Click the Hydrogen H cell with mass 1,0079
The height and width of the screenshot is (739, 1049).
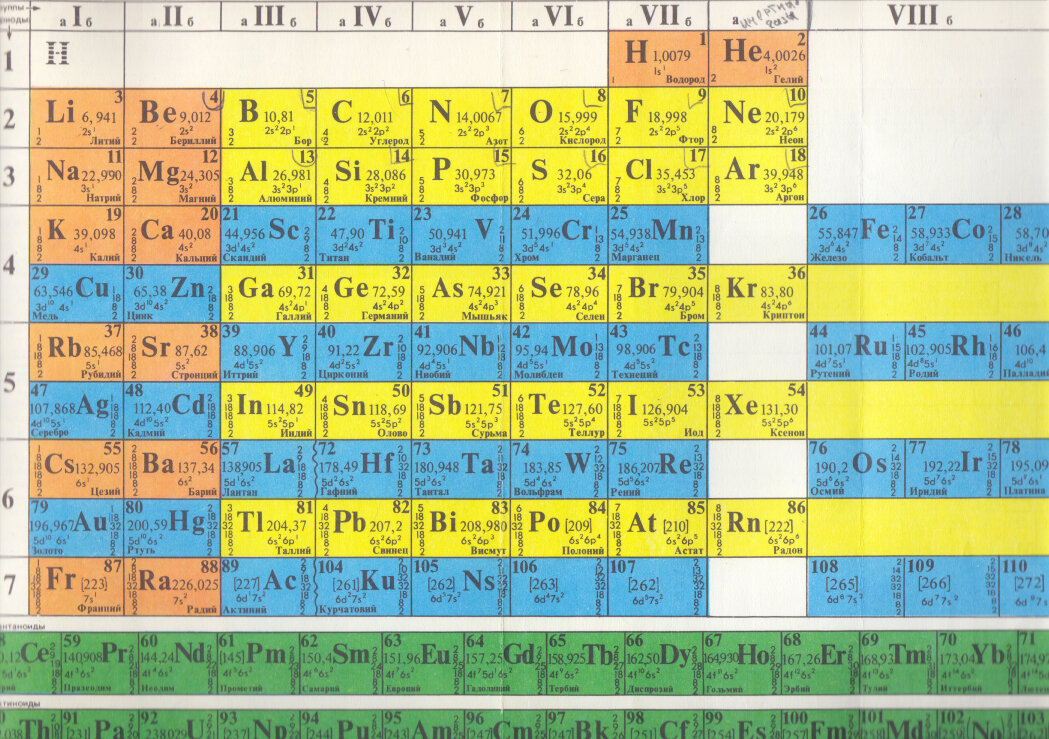[x=658, y=58]
